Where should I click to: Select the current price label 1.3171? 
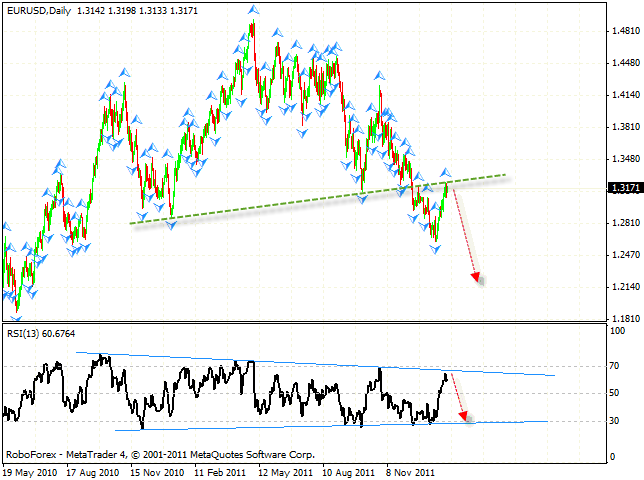(625, 187)
